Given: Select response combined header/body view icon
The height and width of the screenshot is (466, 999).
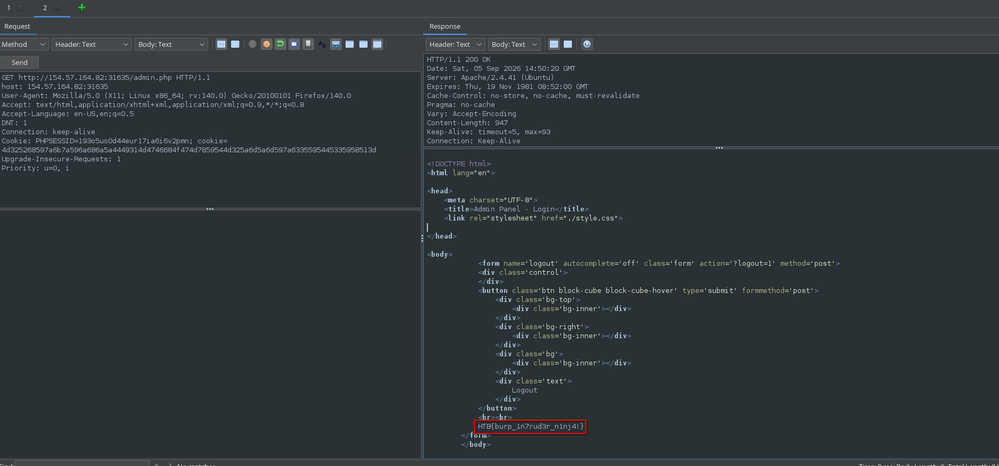Looking at the screenshot, I should (x=568, y=45).
